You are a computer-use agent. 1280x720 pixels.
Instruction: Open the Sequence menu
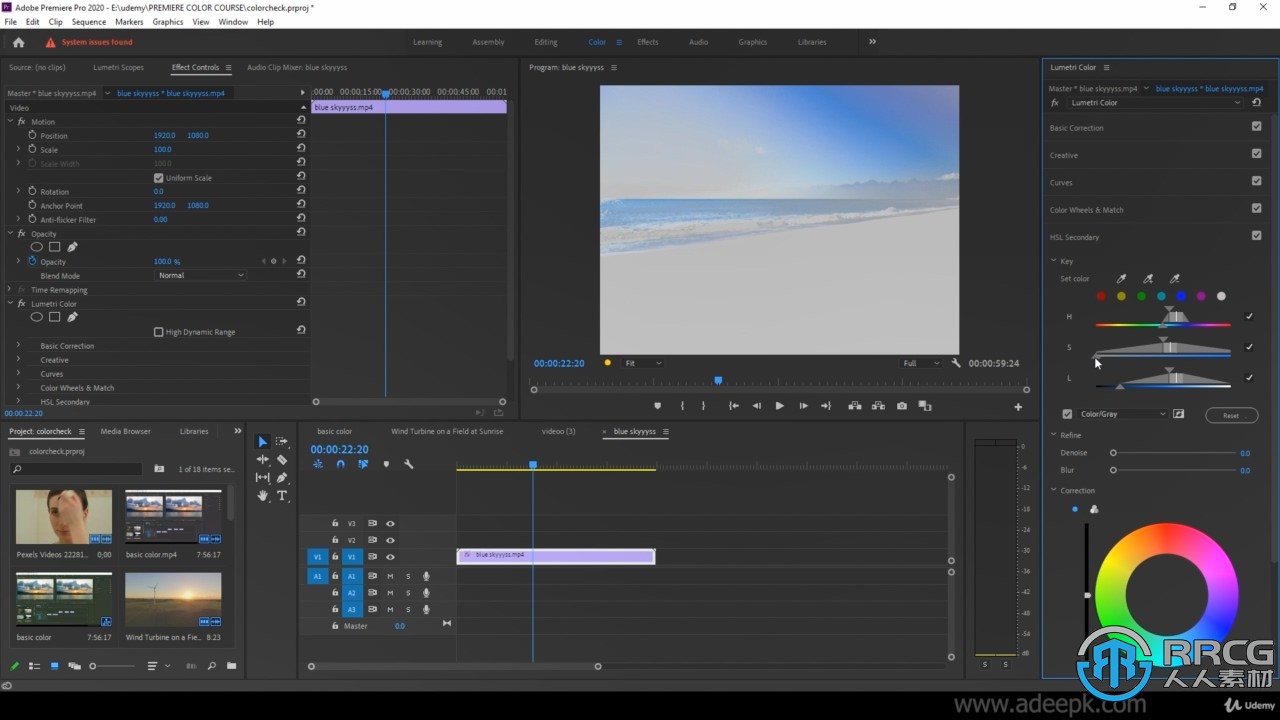[89, 21]
